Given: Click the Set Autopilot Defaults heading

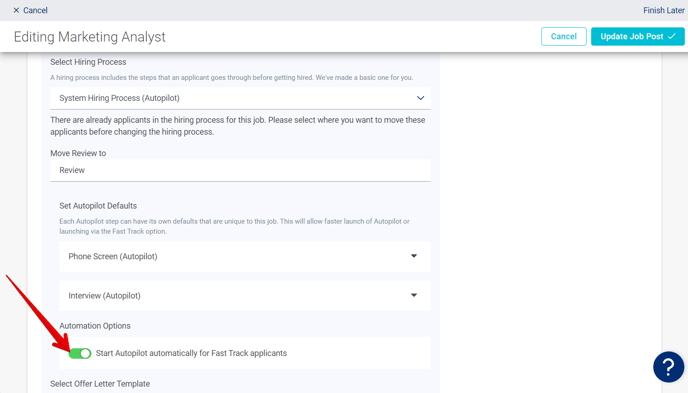Looking at the screenshot, I should pyautogui.click(x=98, y=206).
